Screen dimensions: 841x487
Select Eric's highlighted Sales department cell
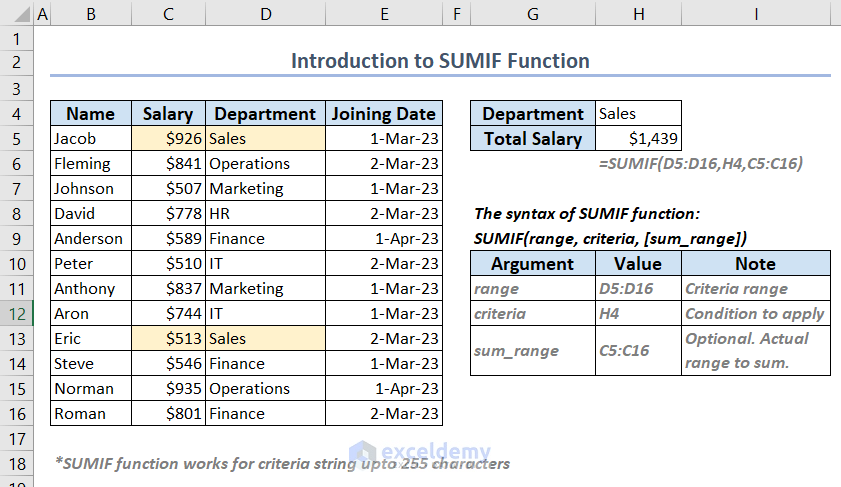(265, 338)
